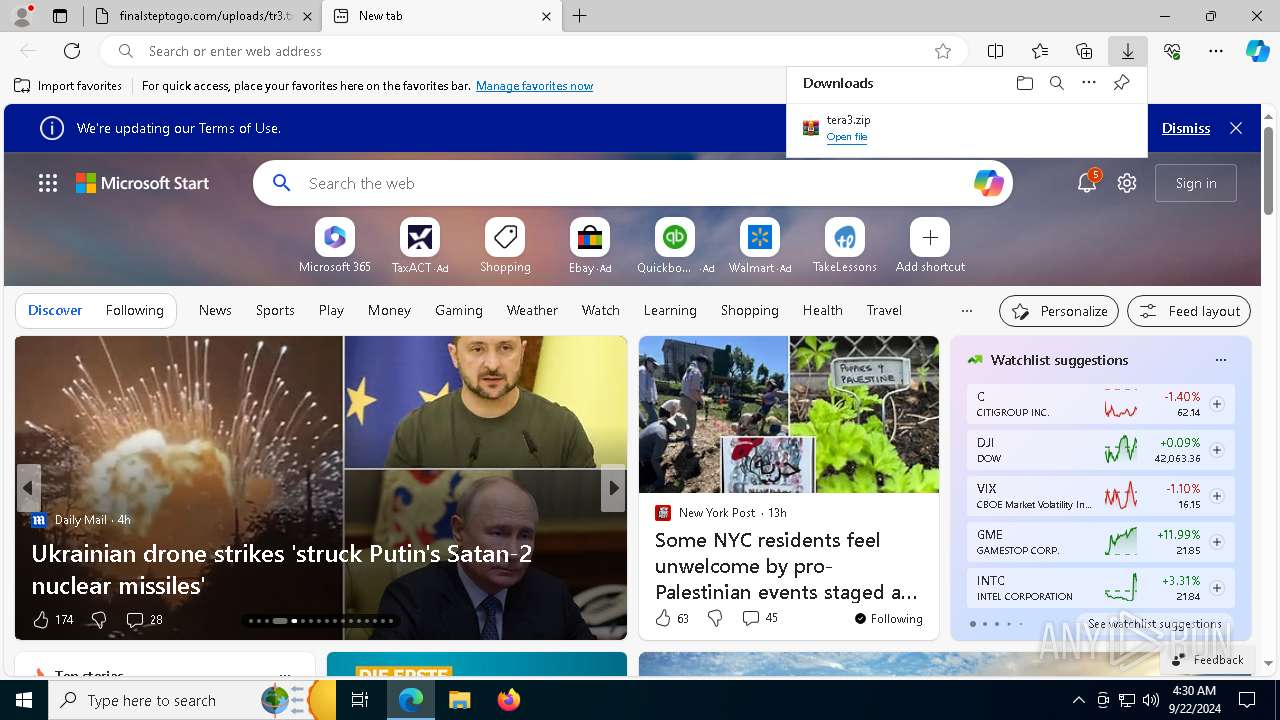
Task: Open more options in Downloads panel
Action: 1089,83
